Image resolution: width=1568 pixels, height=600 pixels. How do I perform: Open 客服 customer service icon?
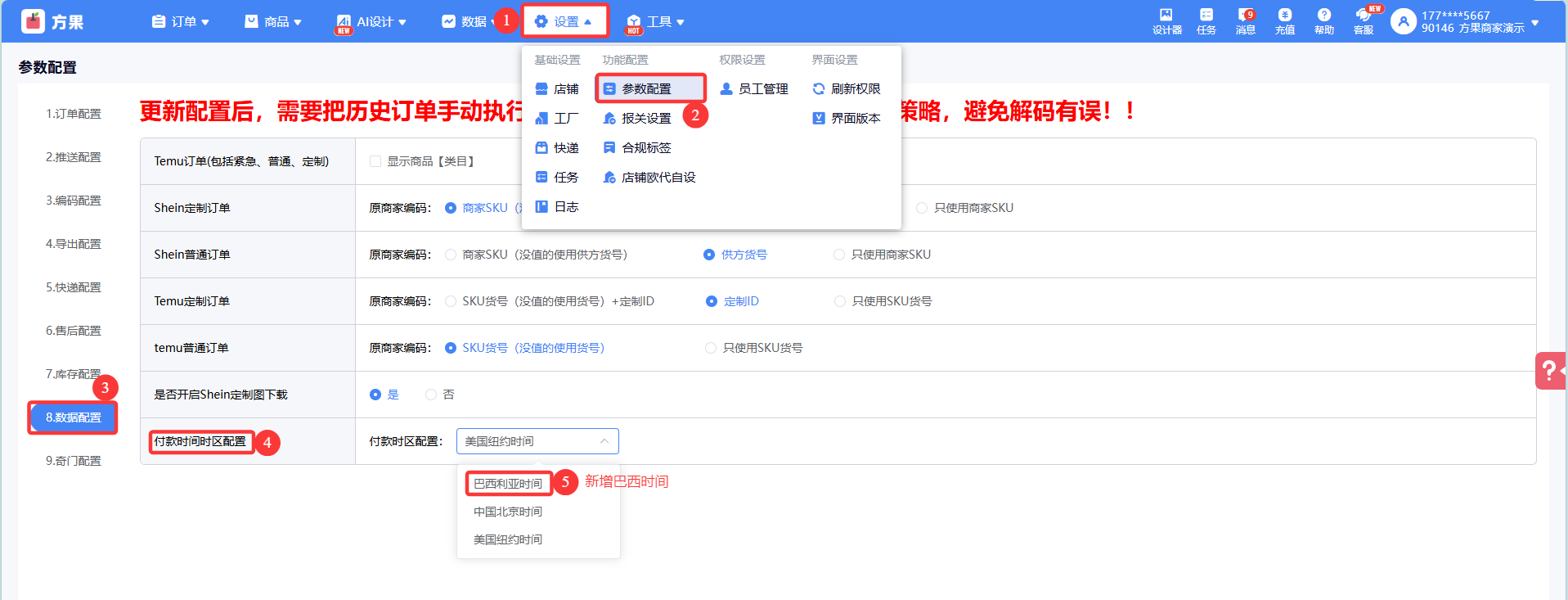tap(1363, 21)
